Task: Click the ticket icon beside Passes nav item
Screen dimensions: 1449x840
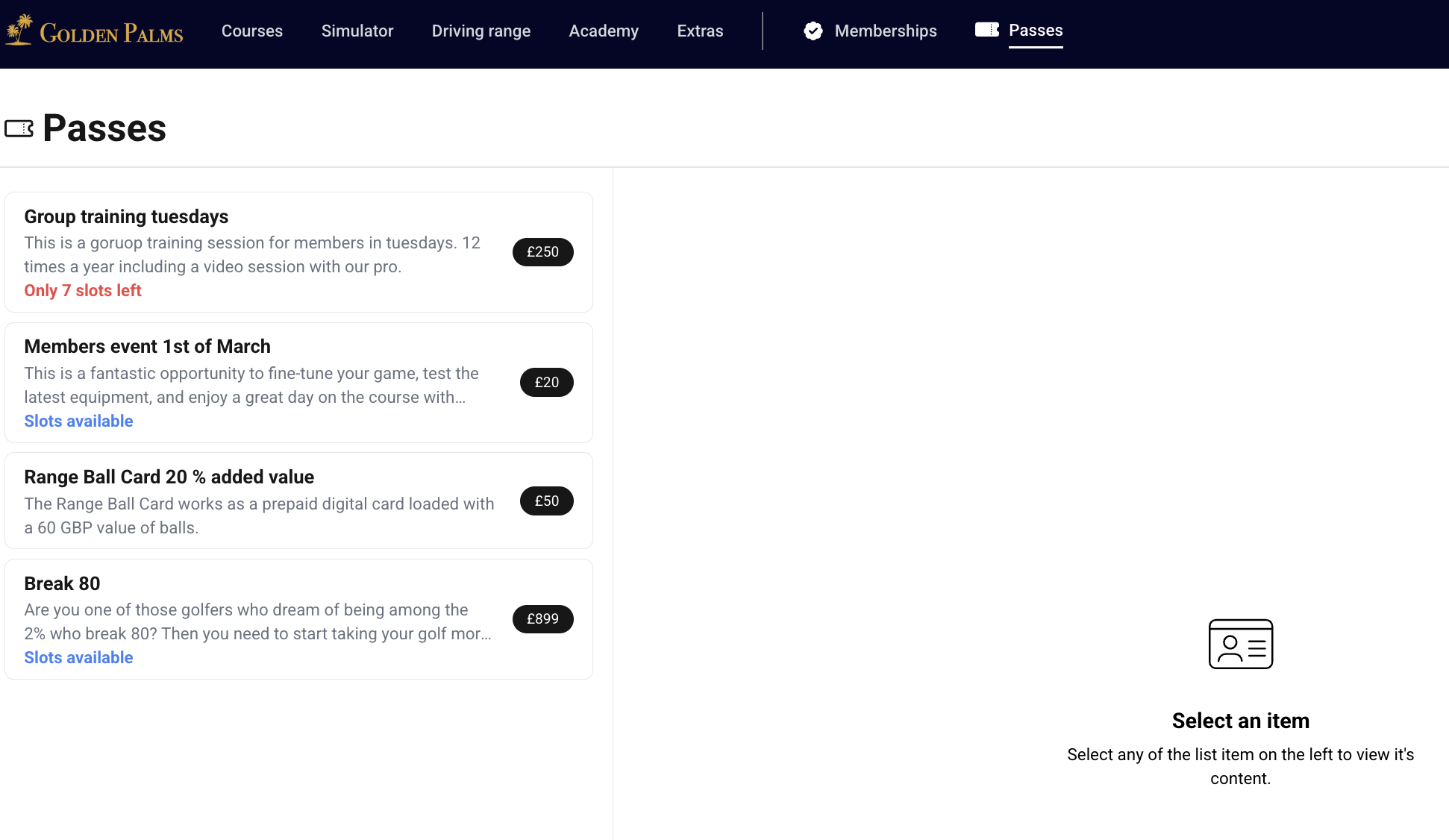Action: click(986, 30)
